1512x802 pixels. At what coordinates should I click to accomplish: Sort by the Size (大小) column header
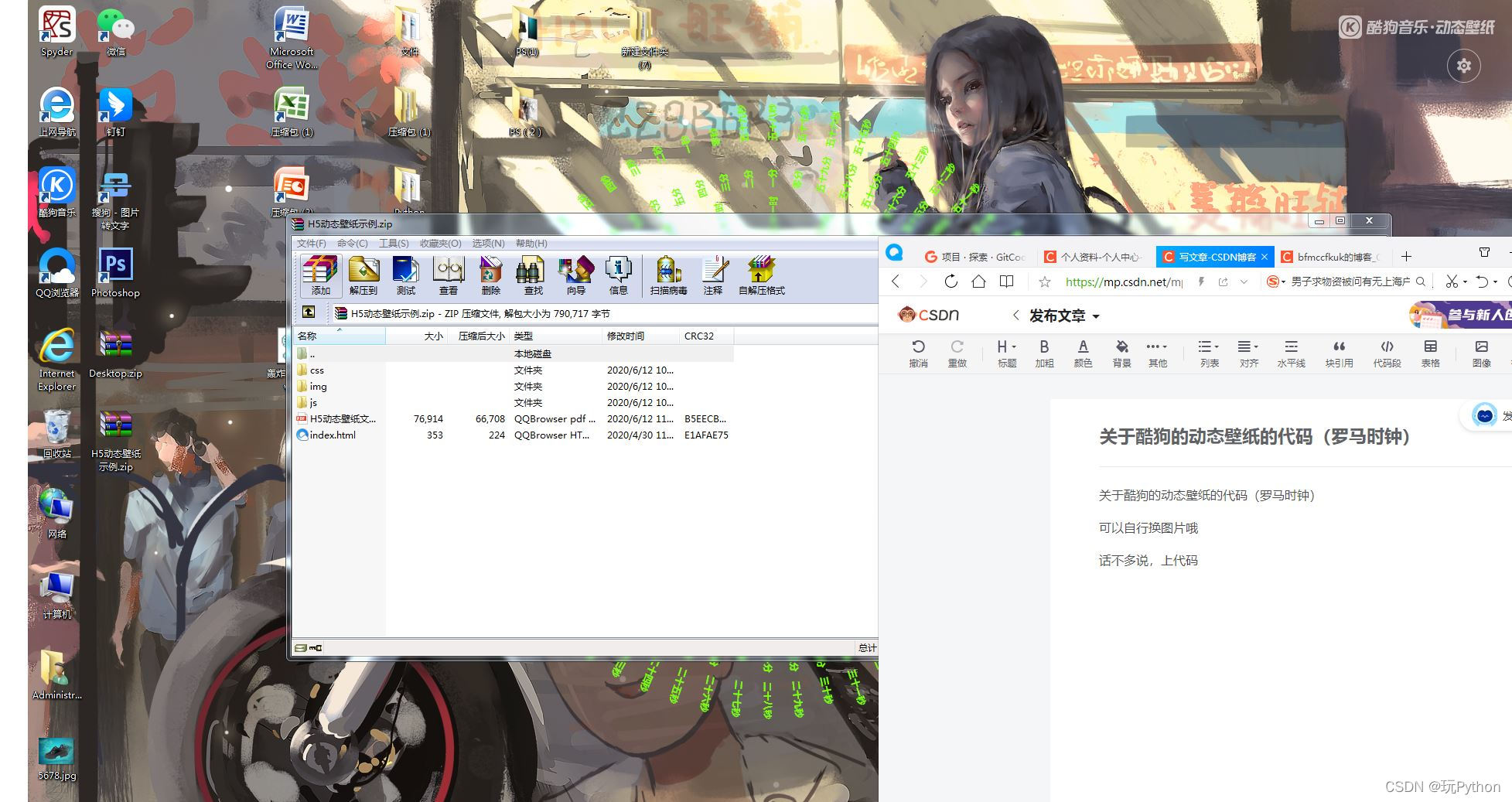416,336
